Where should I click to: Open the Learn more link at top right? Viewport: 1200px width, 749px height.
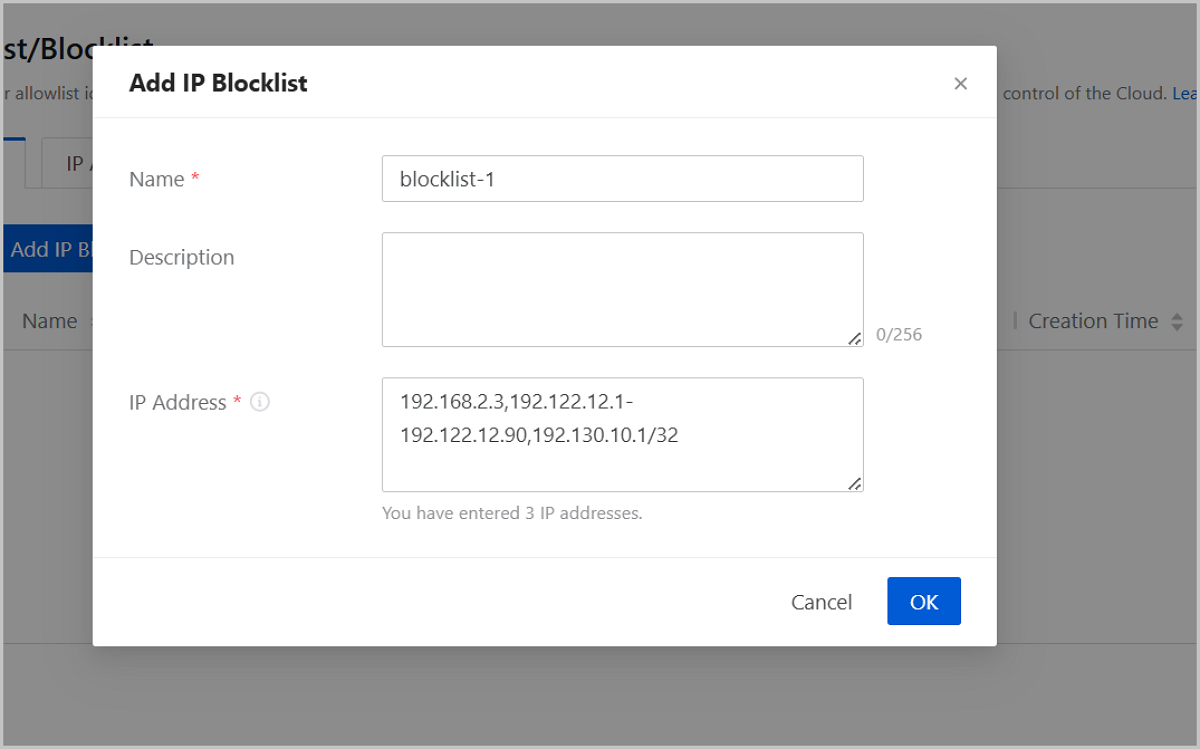click(1184, 93)
